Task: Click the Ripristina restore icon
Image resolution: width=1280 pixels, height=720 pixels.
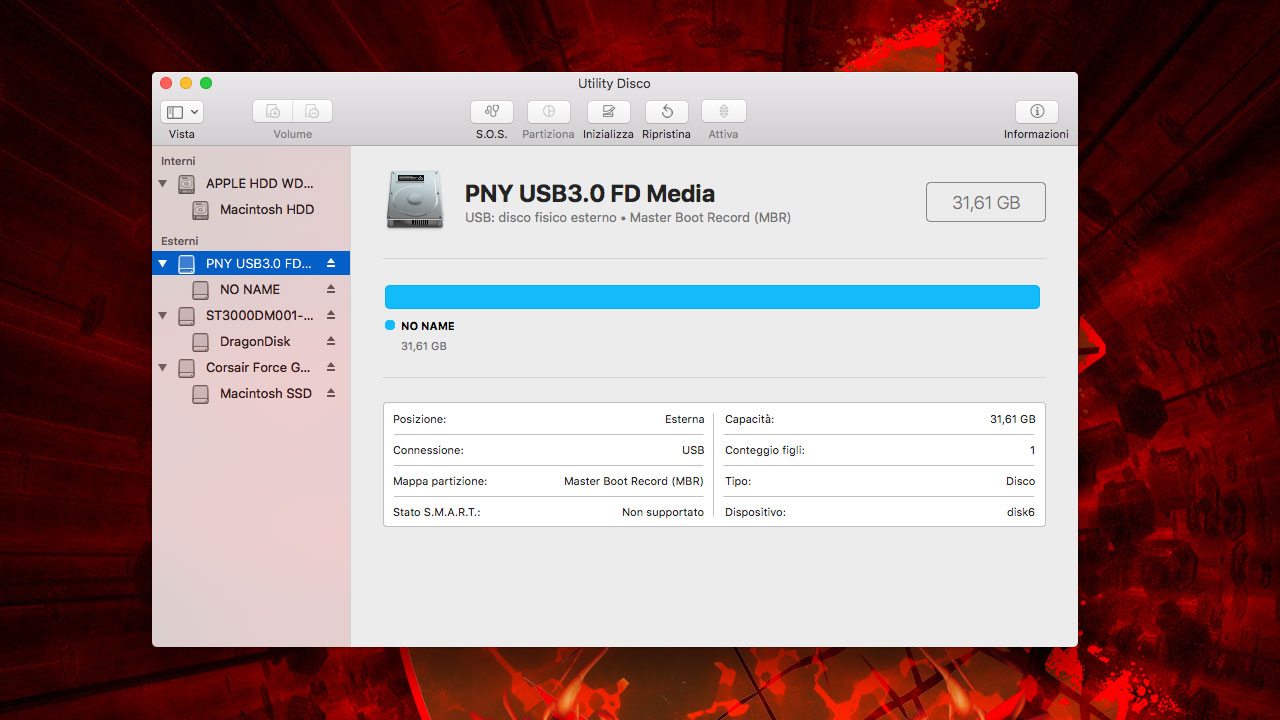Action: point(666,112)
